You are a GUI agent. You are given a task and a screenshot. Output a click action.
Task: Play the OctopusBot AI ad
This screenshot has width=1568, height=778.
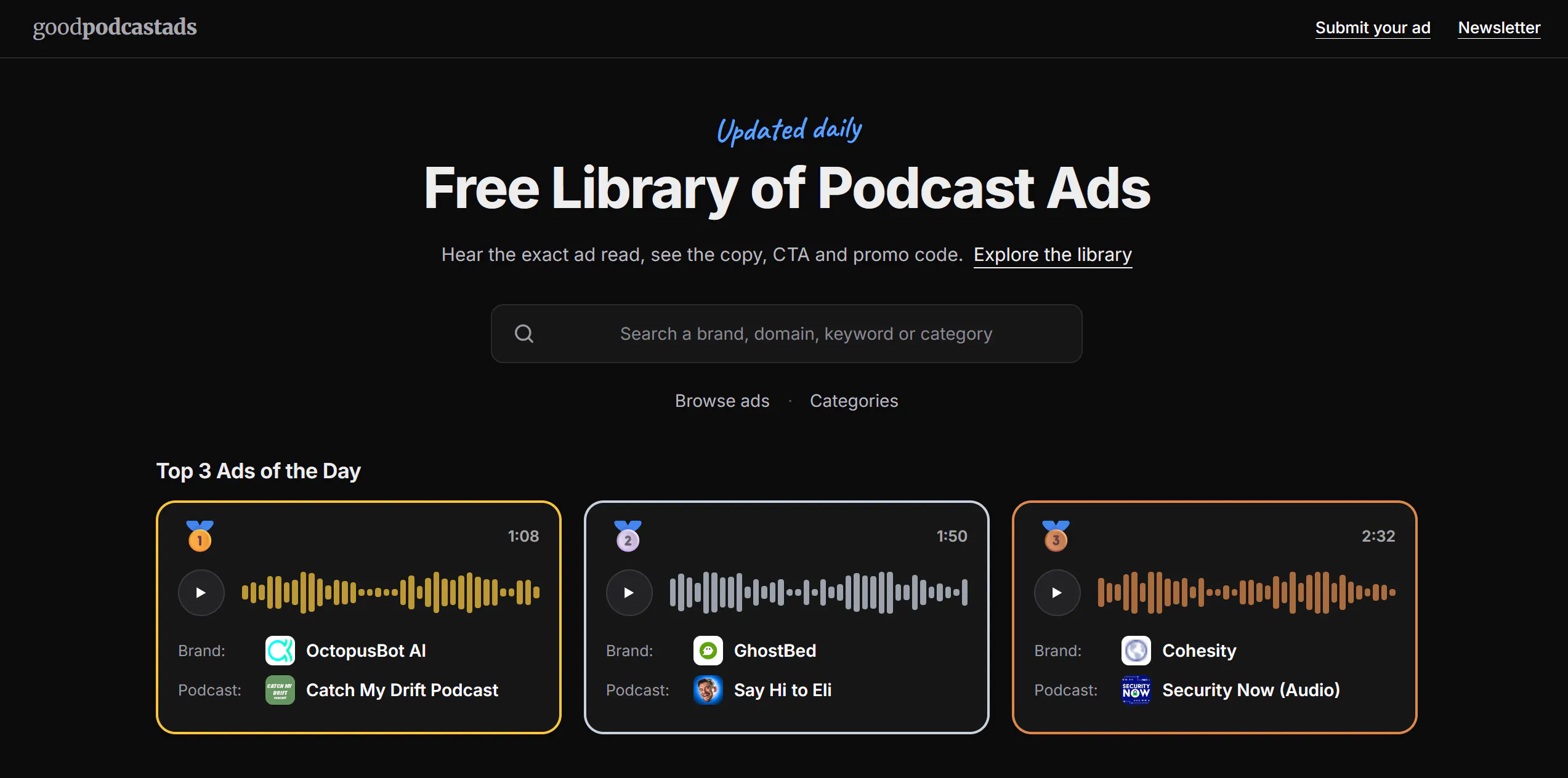point(201,593)
